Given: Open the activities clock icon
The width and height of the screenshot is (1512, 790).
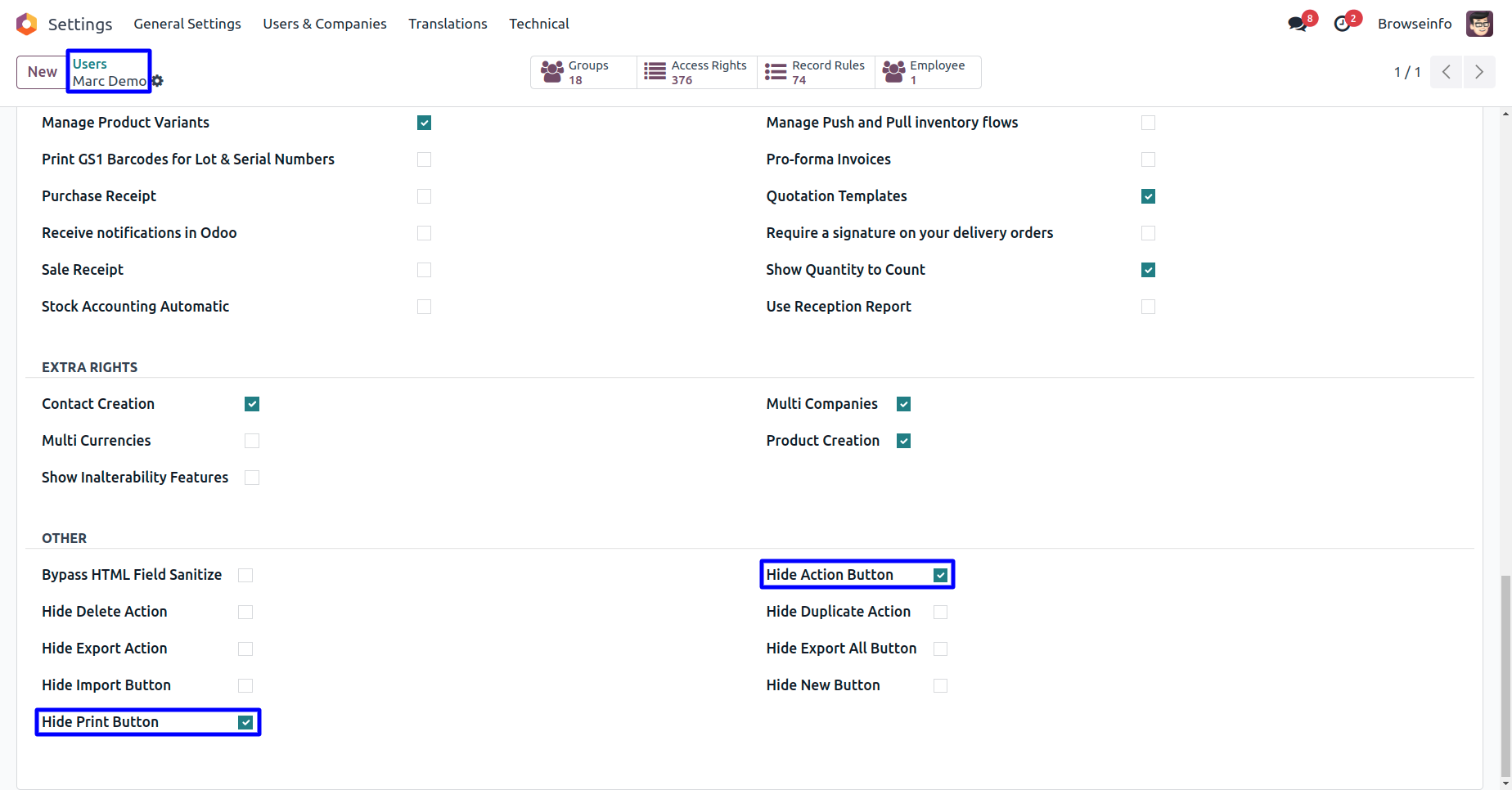Looking at the screenshot, I should (x=1342, y=24).
